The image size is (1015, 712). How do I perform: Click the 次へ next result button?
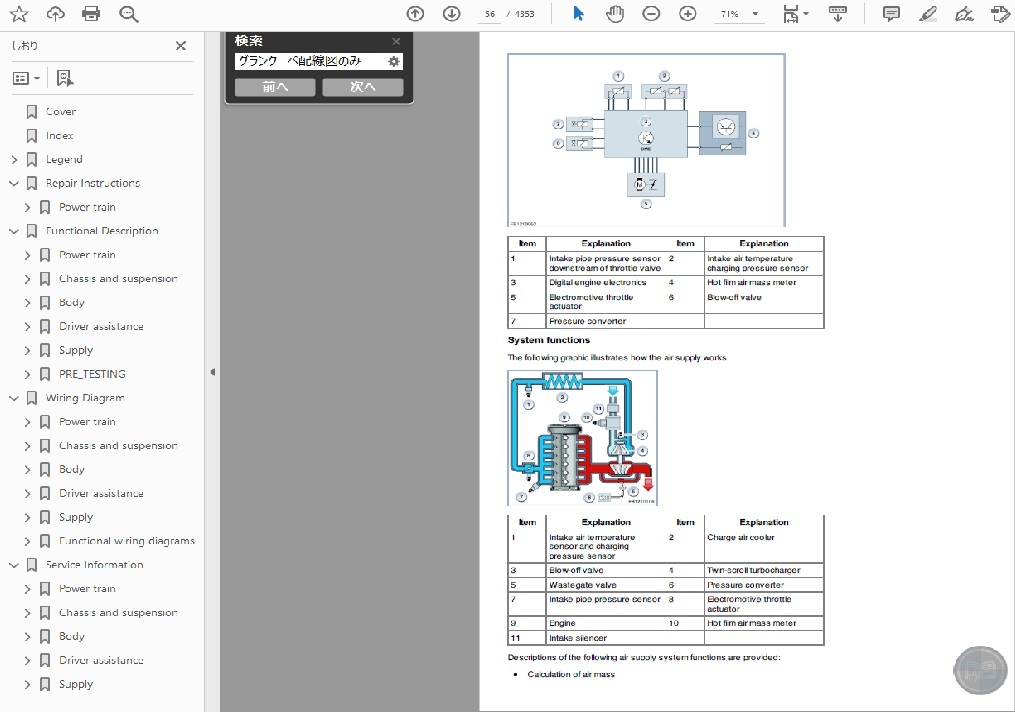pyautogui.click(x=362, y=87)
